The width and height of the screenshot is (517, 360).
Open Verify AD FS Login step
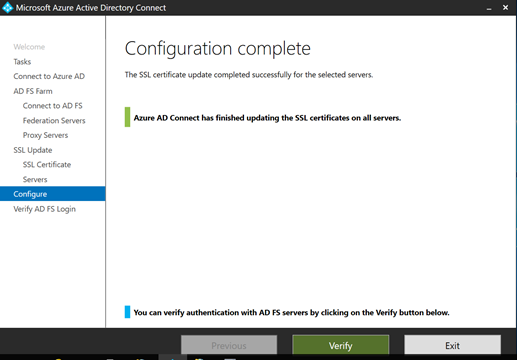tap(44, 209)
